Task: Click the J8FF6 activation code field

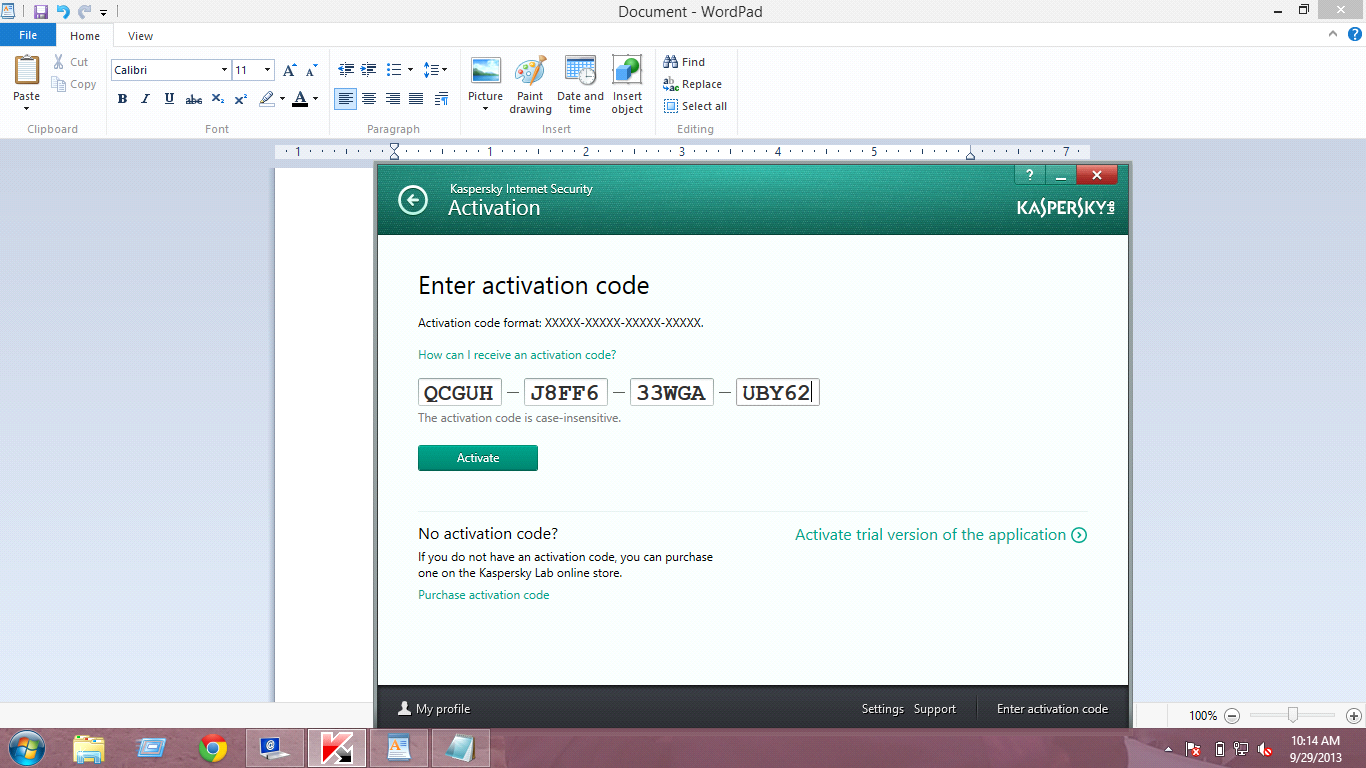Action: pyautogui.click(x=566, y=392)
